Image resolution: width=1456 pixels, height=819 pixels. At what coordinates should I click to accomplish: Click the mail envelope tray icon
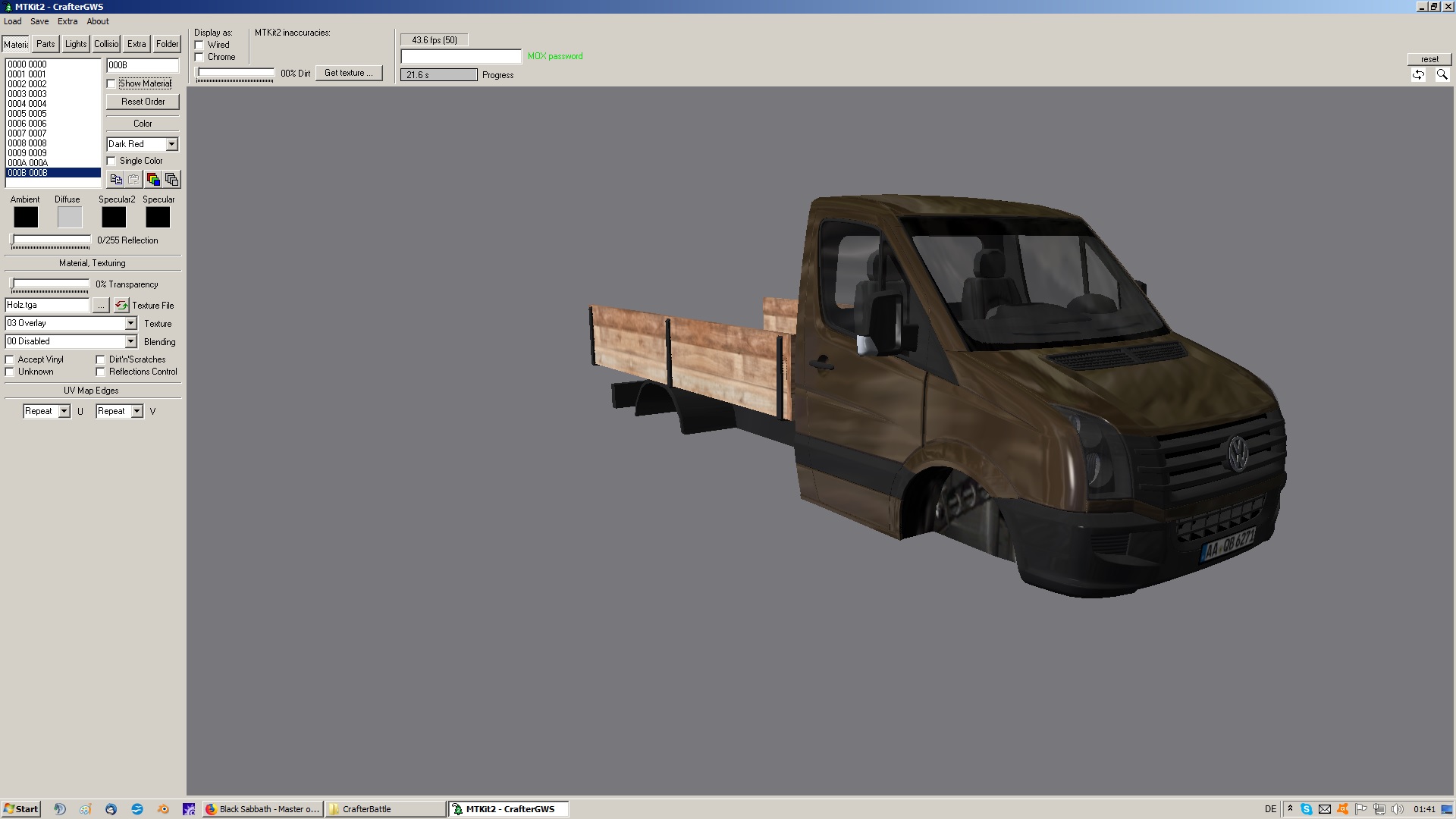(1324, 809)
